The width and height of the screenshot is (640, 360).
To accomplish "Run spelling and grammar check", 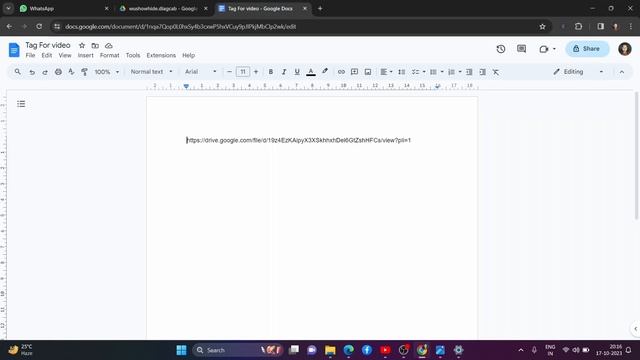I will [71, 72].
